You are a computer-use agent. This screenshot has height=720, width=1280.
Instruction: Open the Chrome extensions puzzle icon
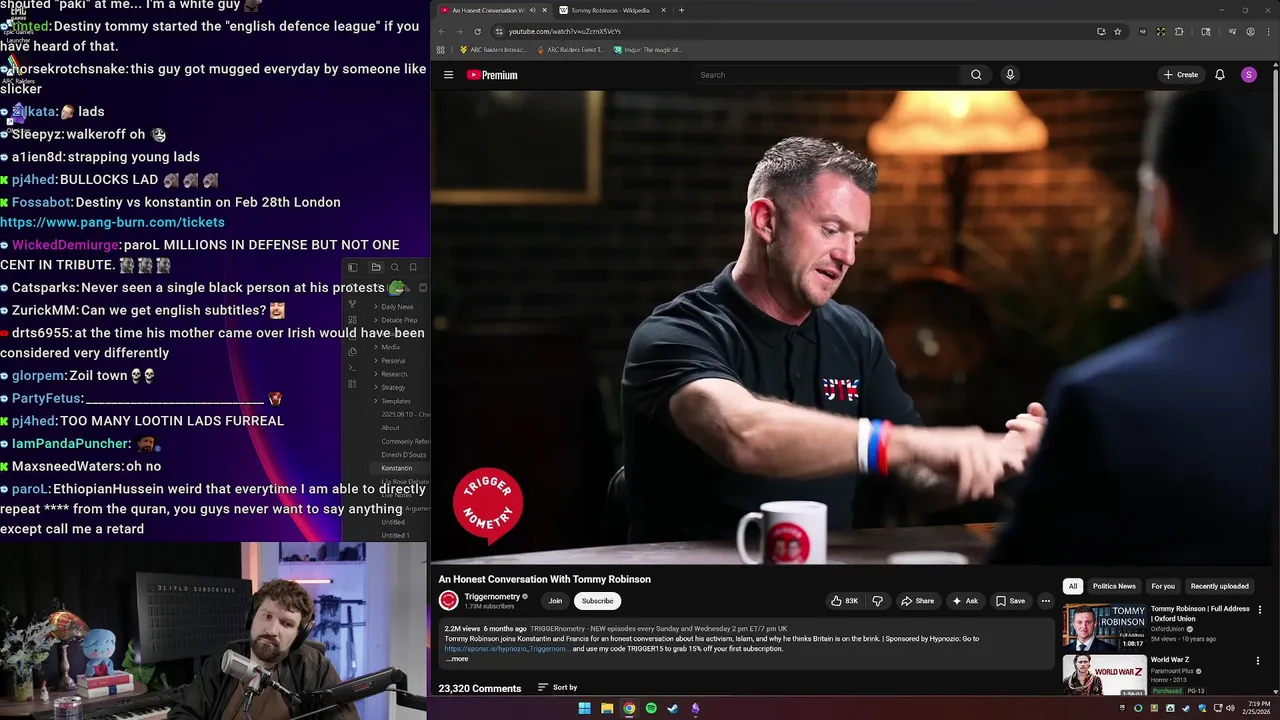[x=1179, y=31]
